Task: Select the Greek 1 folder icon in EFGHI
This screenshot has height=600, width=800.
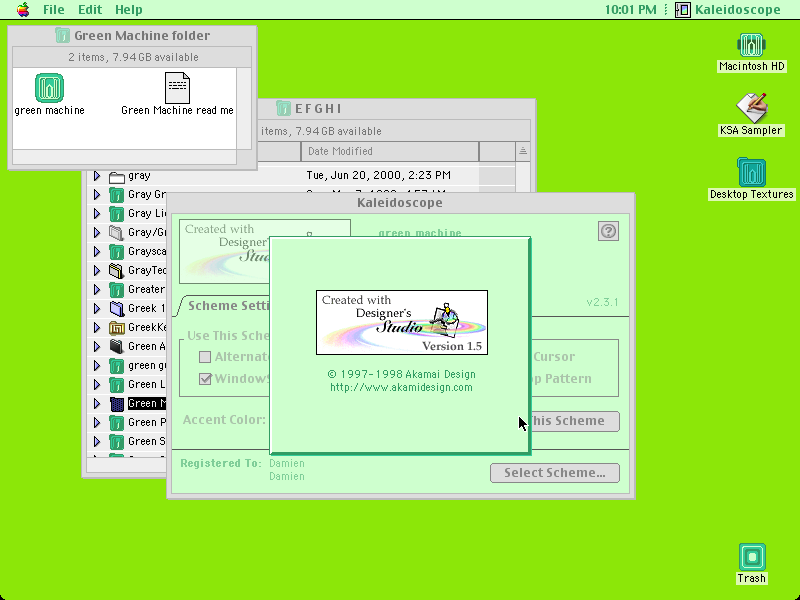Action: (117, 309)
